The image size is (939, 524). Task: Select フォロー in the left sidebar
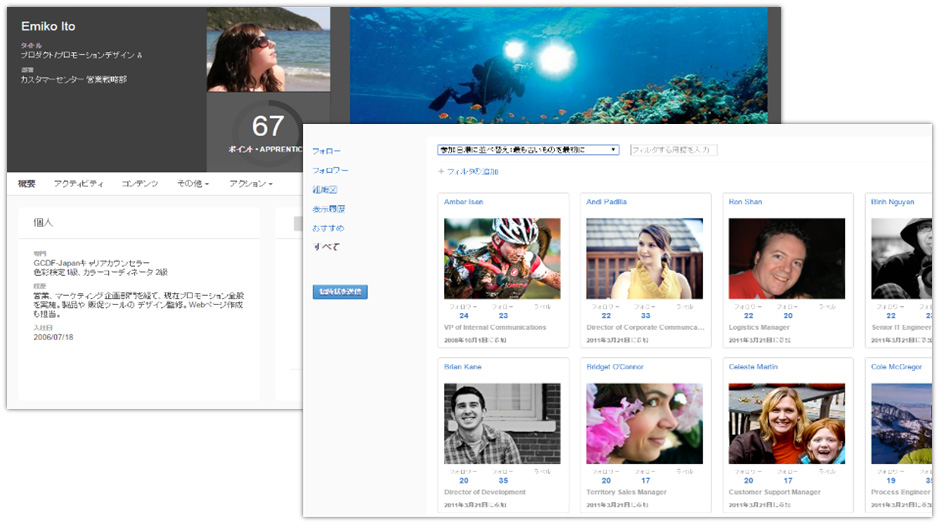point(326,151)
